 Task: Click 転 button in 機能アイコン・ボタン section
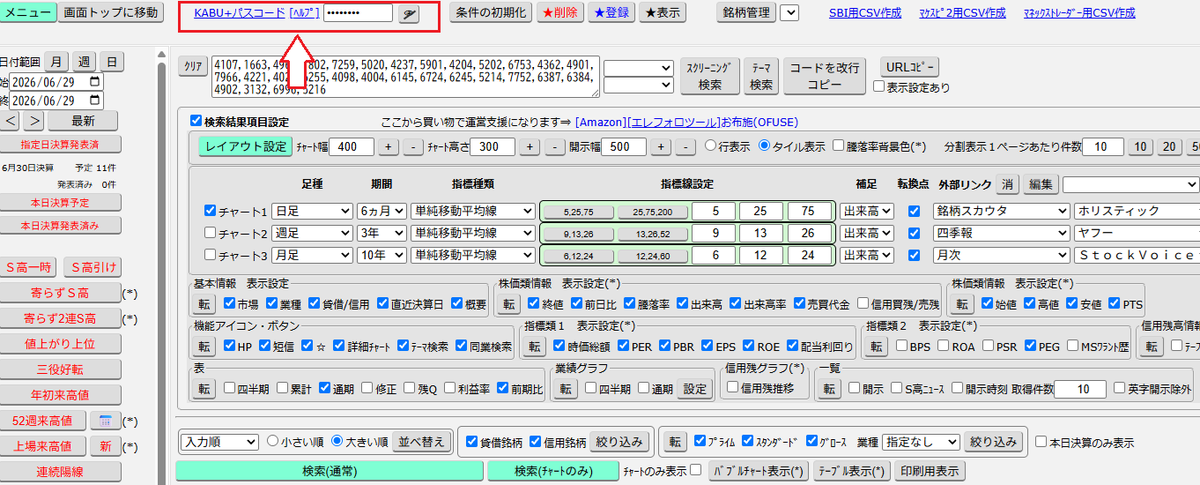click(204, 346)
